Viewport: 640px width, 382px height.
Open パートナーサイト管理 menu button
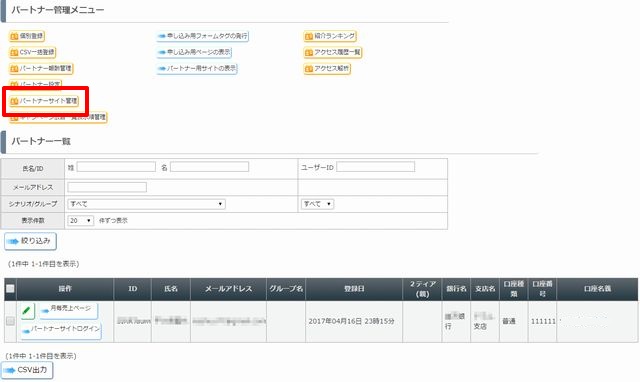tap(44, 101)
